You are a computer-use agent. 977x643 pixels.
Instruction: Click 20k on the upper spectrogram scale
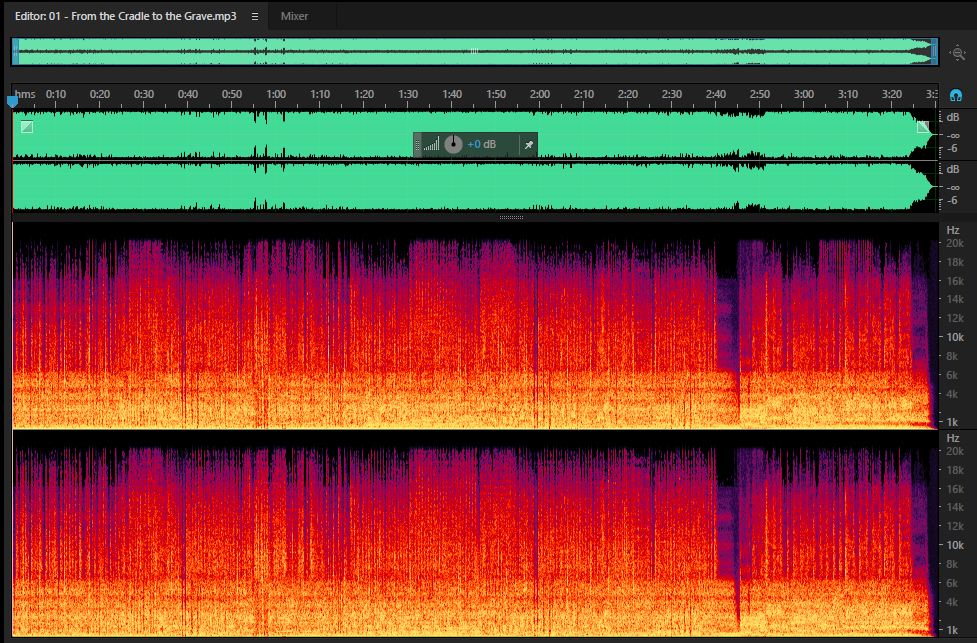(x=955, y=243)
